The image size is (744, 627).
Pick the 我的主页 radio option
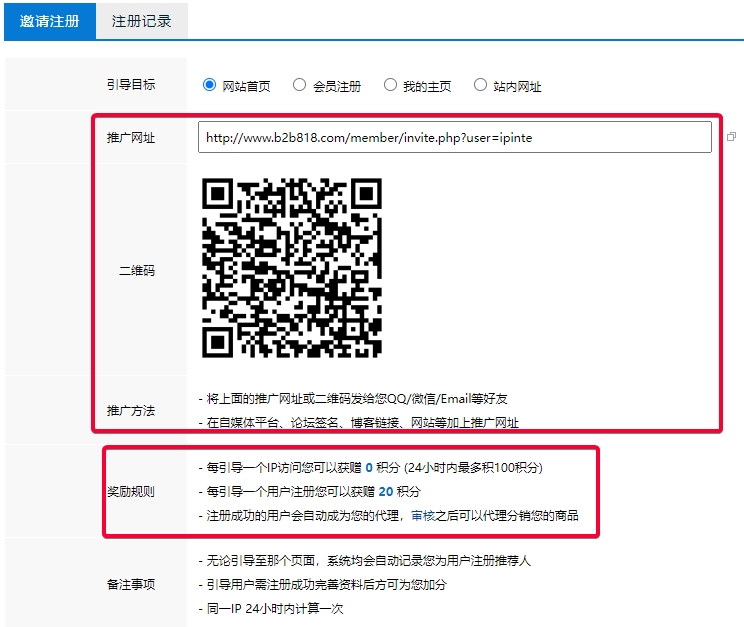click(390, 85)
